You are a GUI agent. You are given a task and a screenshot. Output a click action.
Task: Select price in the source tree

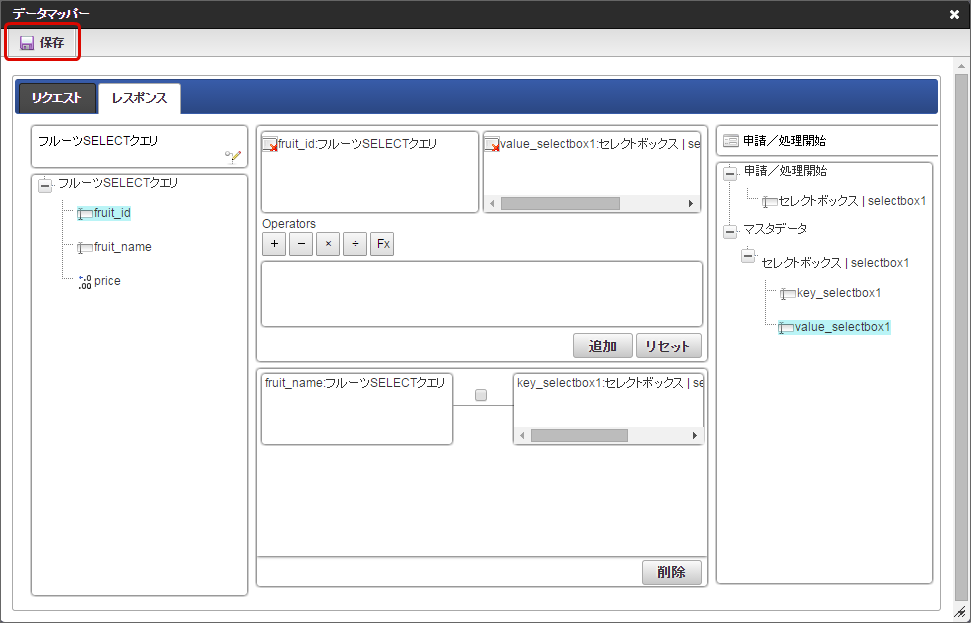click(x=107, y=281)
